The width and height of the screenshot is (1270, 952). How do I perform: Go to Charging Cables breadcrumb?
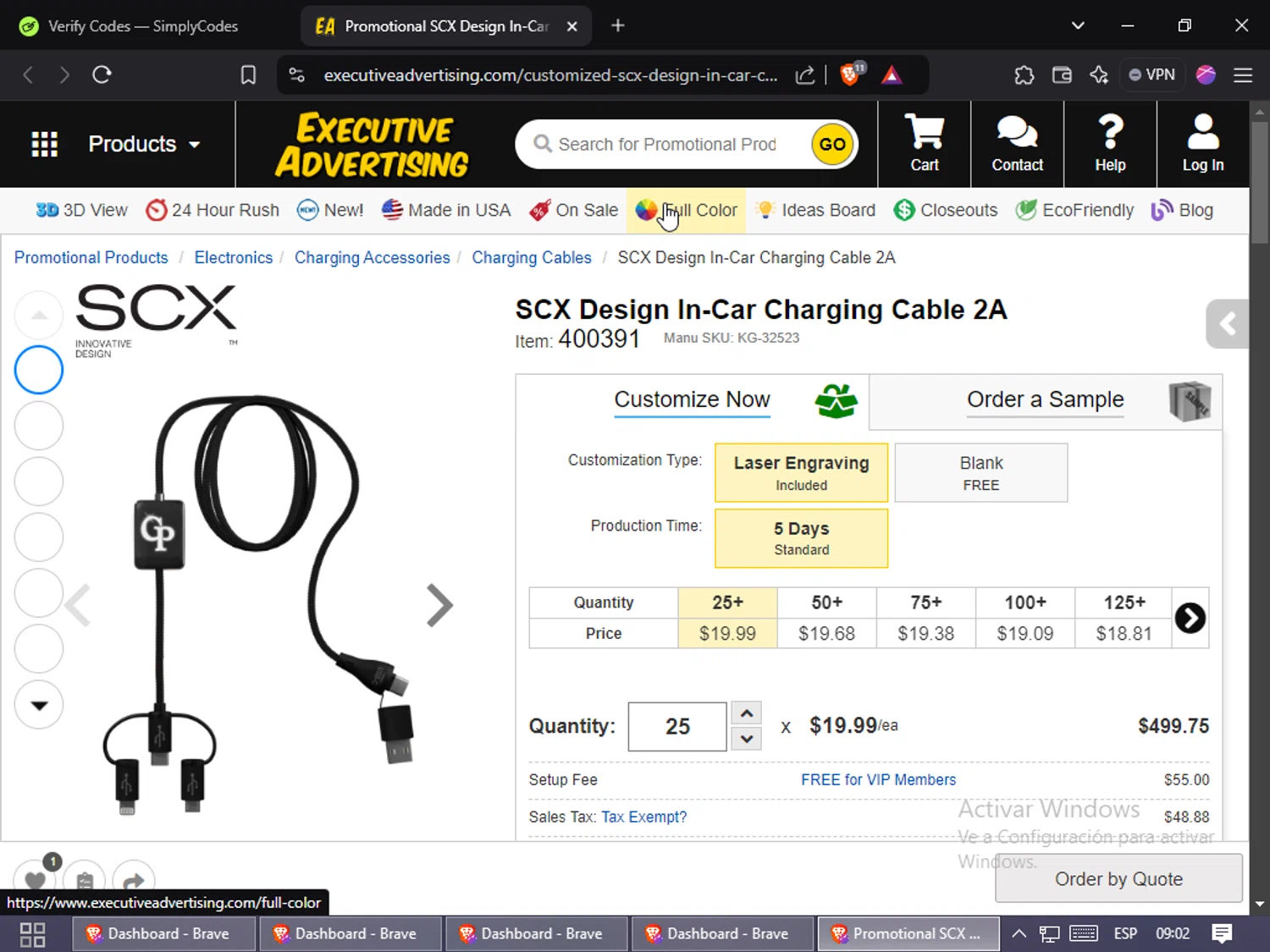tap(532, 257)
